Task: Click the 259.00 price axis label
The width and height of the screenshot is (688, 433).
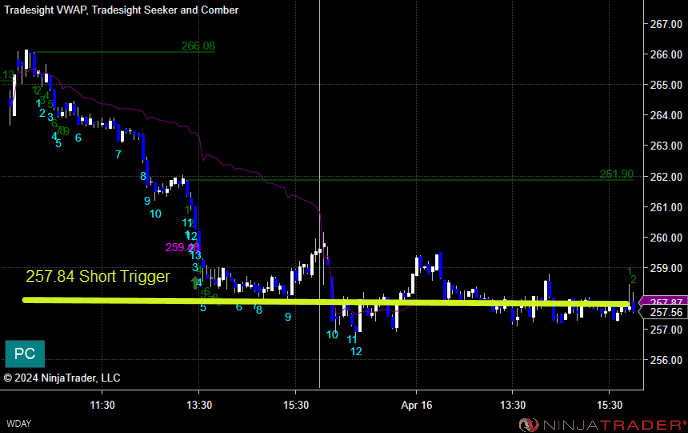Action: tap(666, 268)
